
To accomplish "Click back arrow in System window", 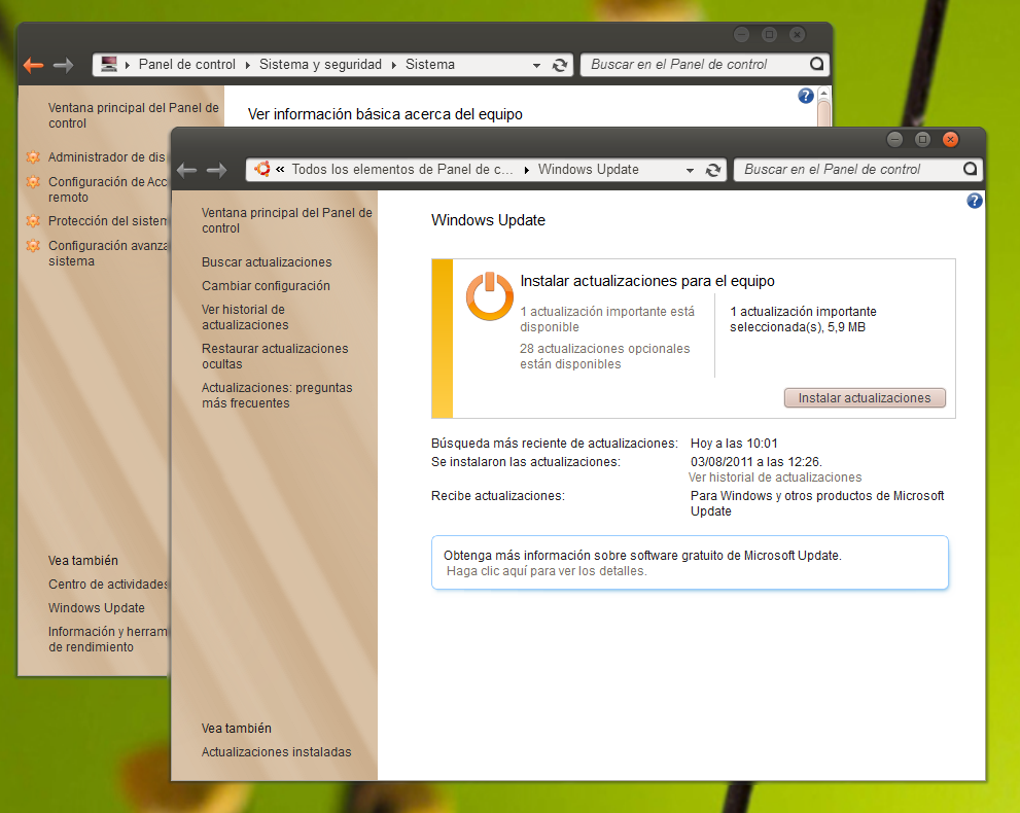I will pyautogui.click(x=33, y=65).
